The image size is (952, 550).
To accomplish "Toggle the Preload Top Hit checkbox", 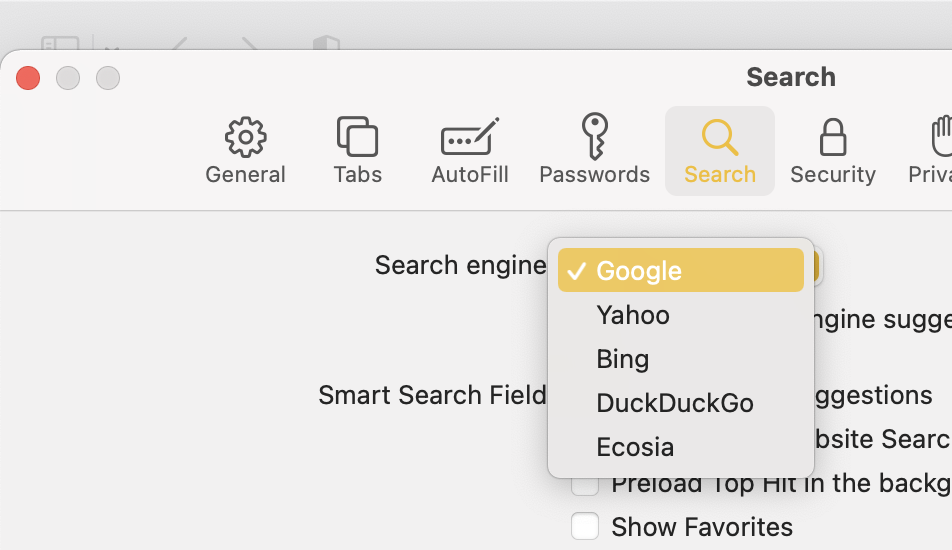I will 585,487.
